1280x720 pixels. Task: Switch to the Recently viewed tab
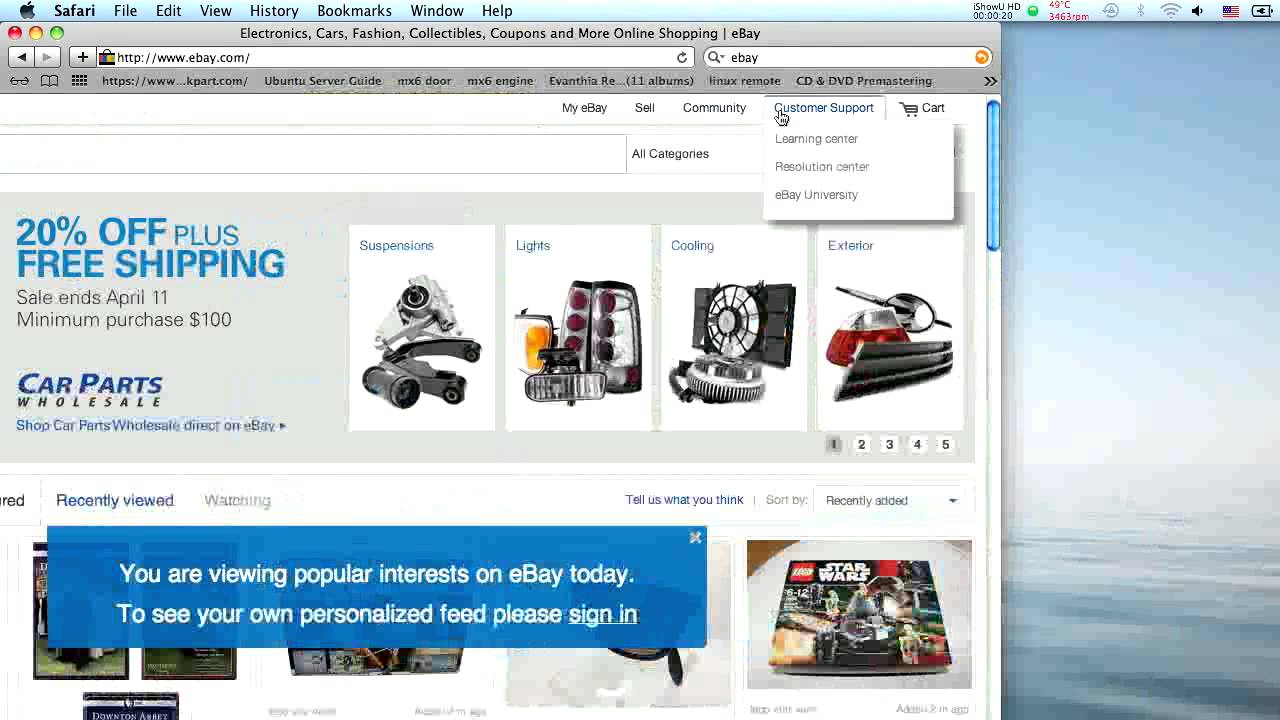pos(115,500)
